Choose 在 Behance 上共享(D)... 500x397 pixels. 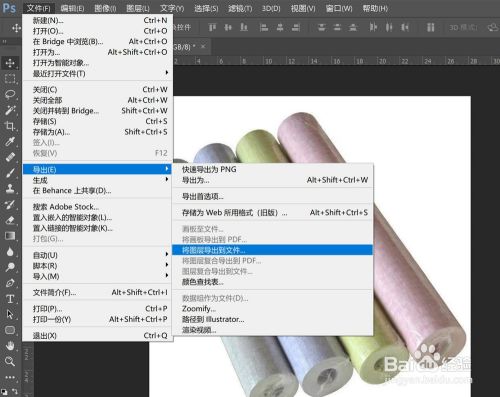tap(98, 191)
